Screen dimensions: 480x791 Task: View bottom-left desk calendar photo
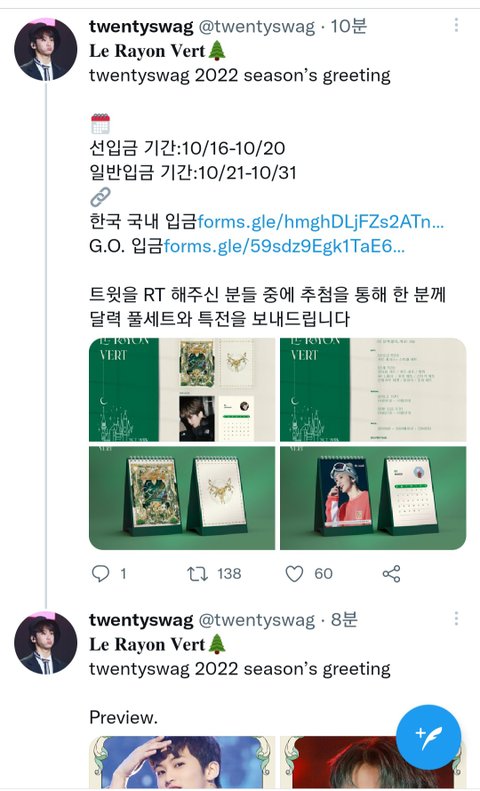(x=182, y=498)
